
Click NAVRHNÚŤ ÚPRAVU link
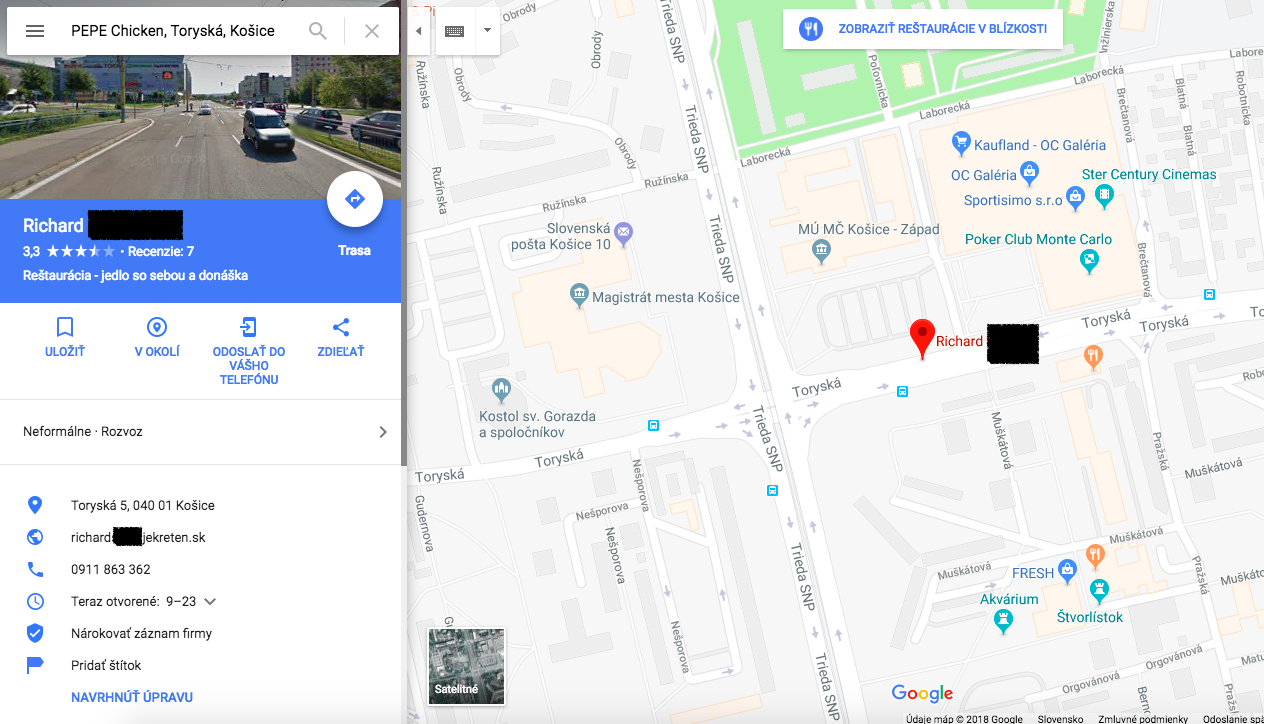(x=132, y=697)
